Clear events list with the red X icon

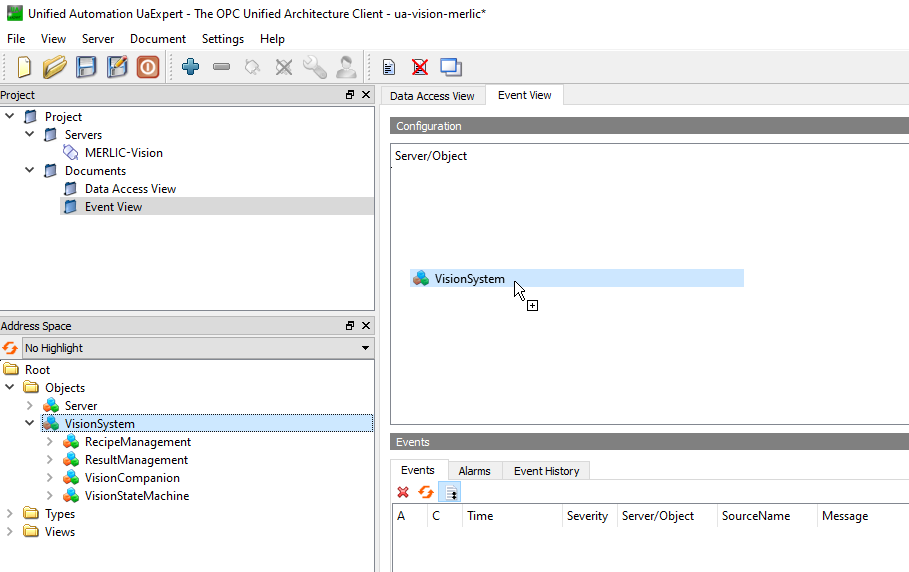[x=403, y=492]
